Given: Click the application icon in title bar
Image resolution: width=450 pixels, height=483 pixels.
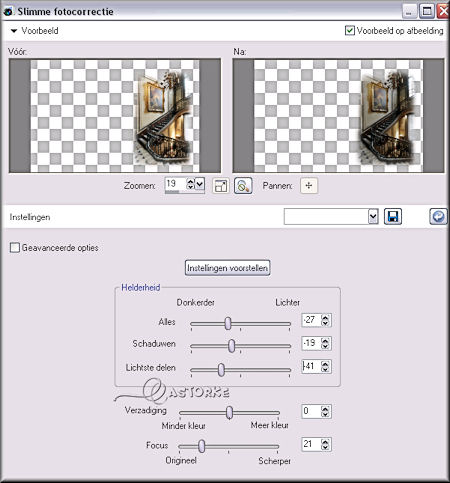Looking at the screenshot, I should 8,11.
